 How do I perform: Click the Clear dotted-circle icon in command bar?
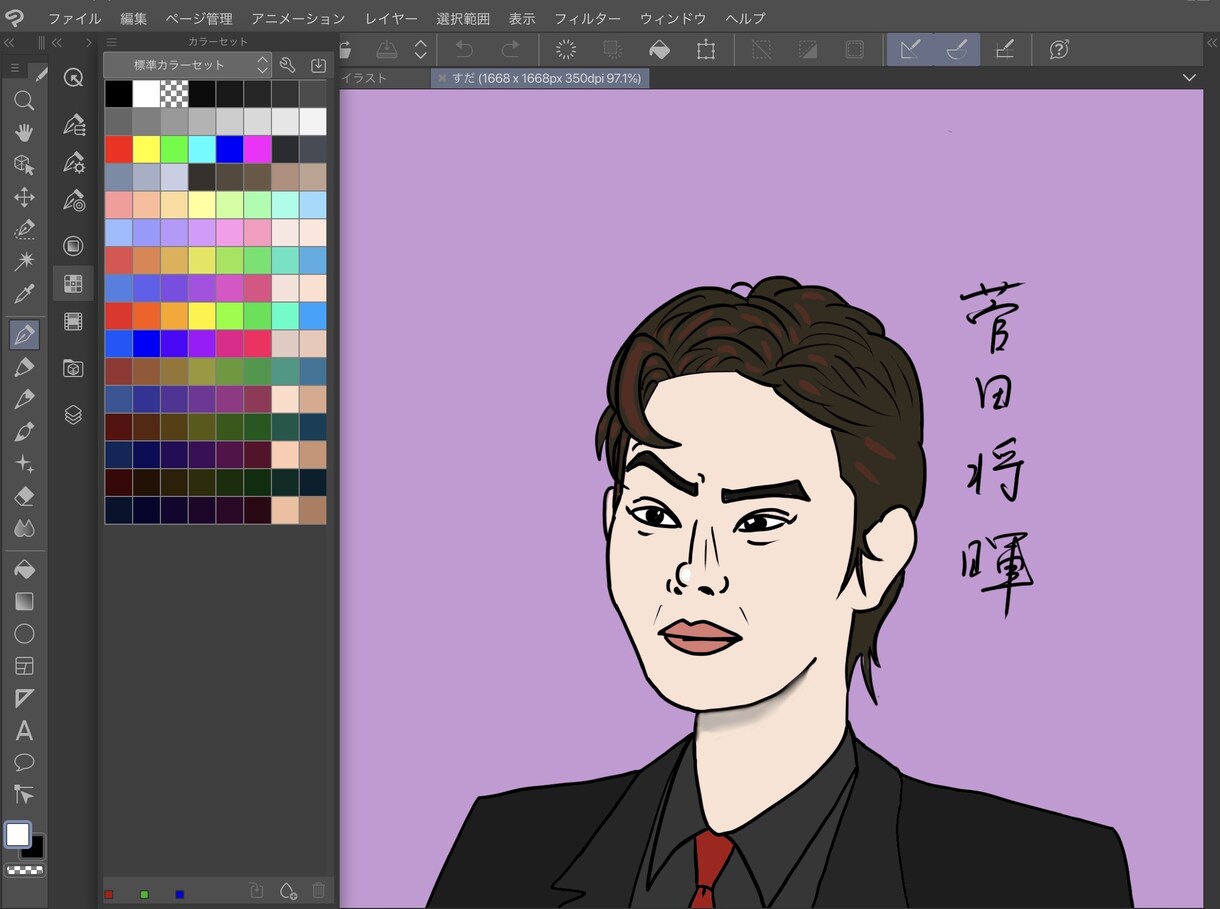(566, 49)
